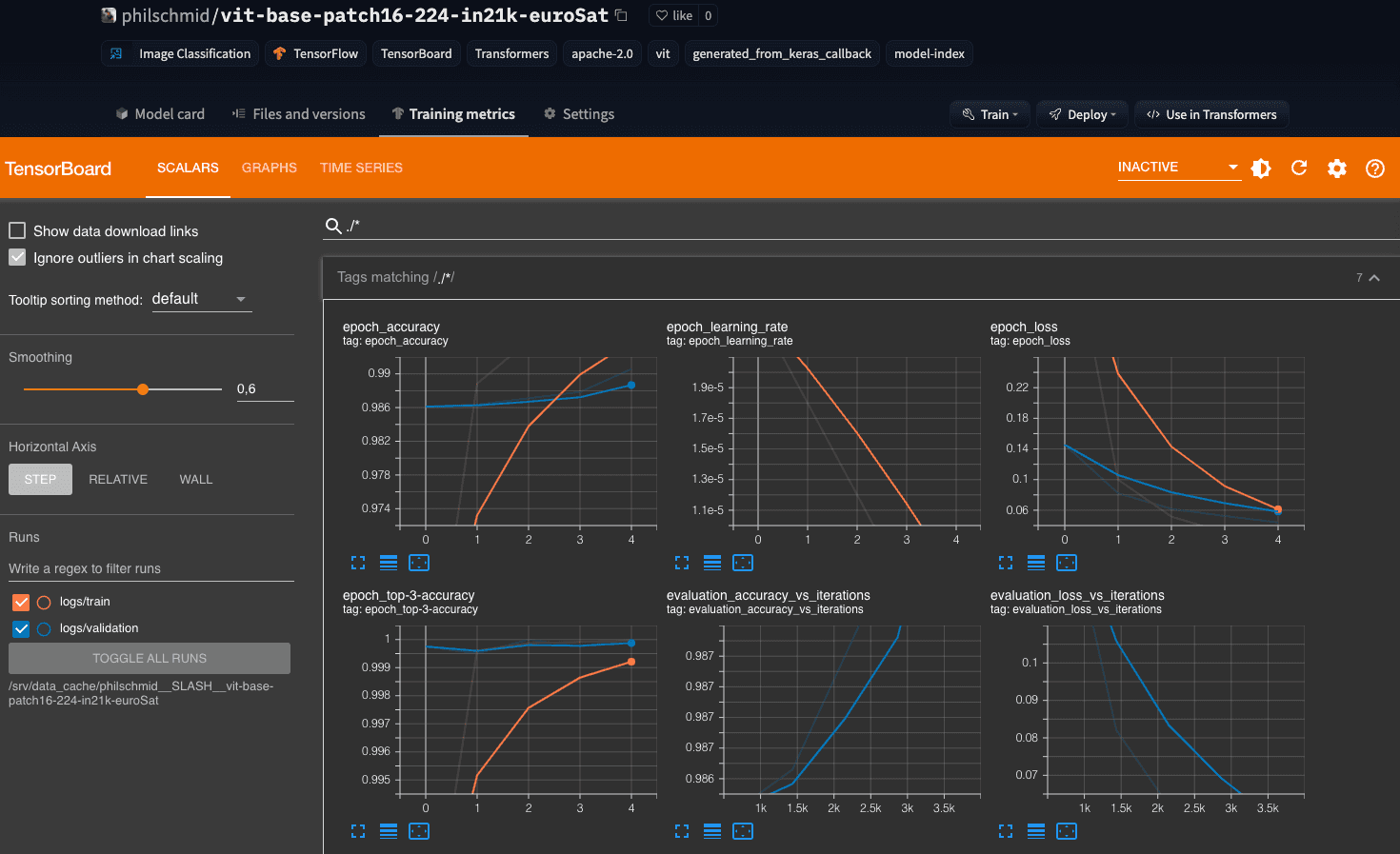Open the Deploy dropdown button
Image resolution: width=1400 pixels, height=854 pixels.
(1082, 114)
